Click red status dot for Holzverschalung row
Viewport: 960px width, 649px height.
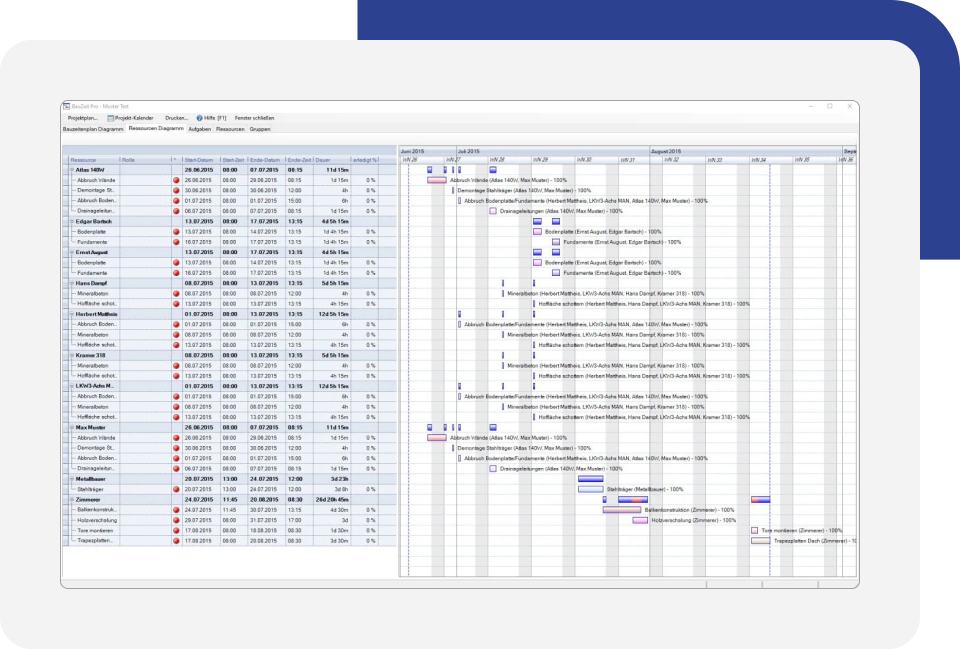[176, 520]
